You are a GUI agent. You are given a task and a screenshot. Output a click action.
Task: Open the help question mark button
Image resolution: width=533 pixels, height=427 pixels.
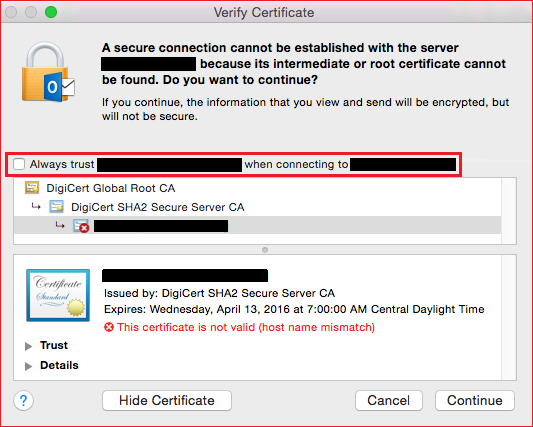[23, 400]
